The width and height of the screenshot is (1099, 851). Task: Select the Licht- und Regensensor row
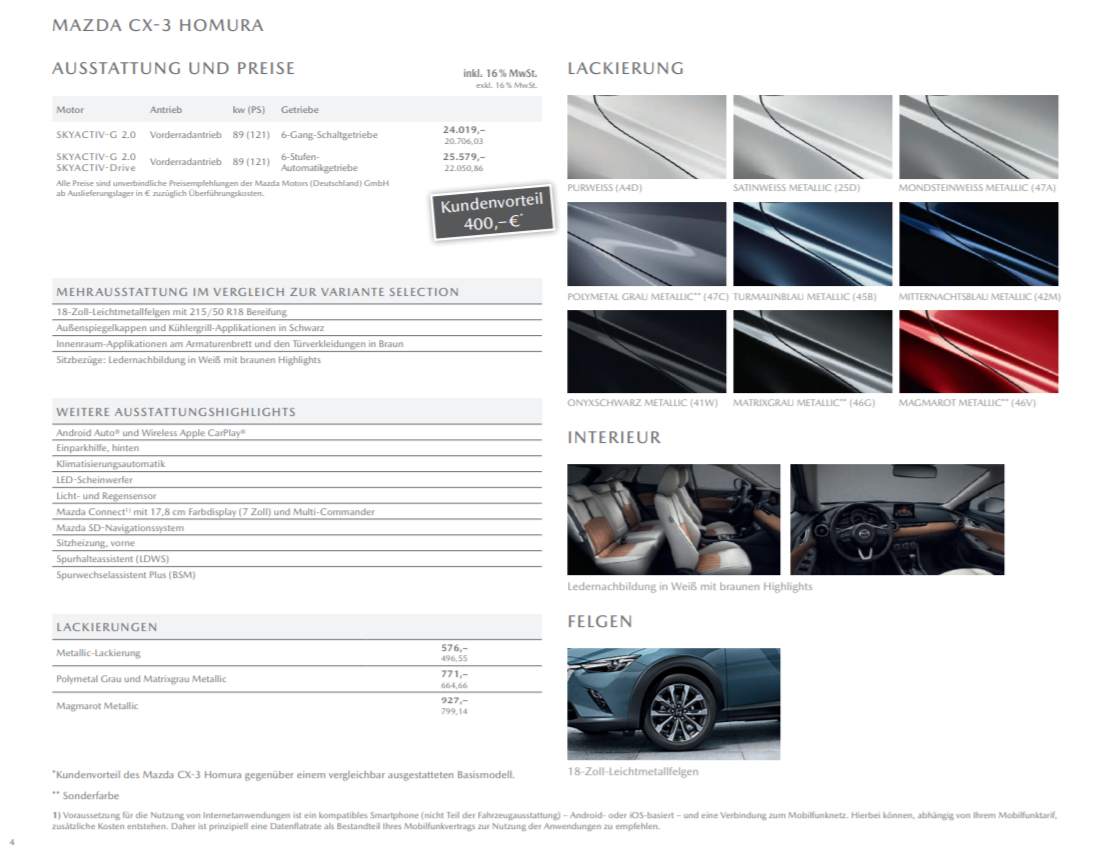click(297, 496)
